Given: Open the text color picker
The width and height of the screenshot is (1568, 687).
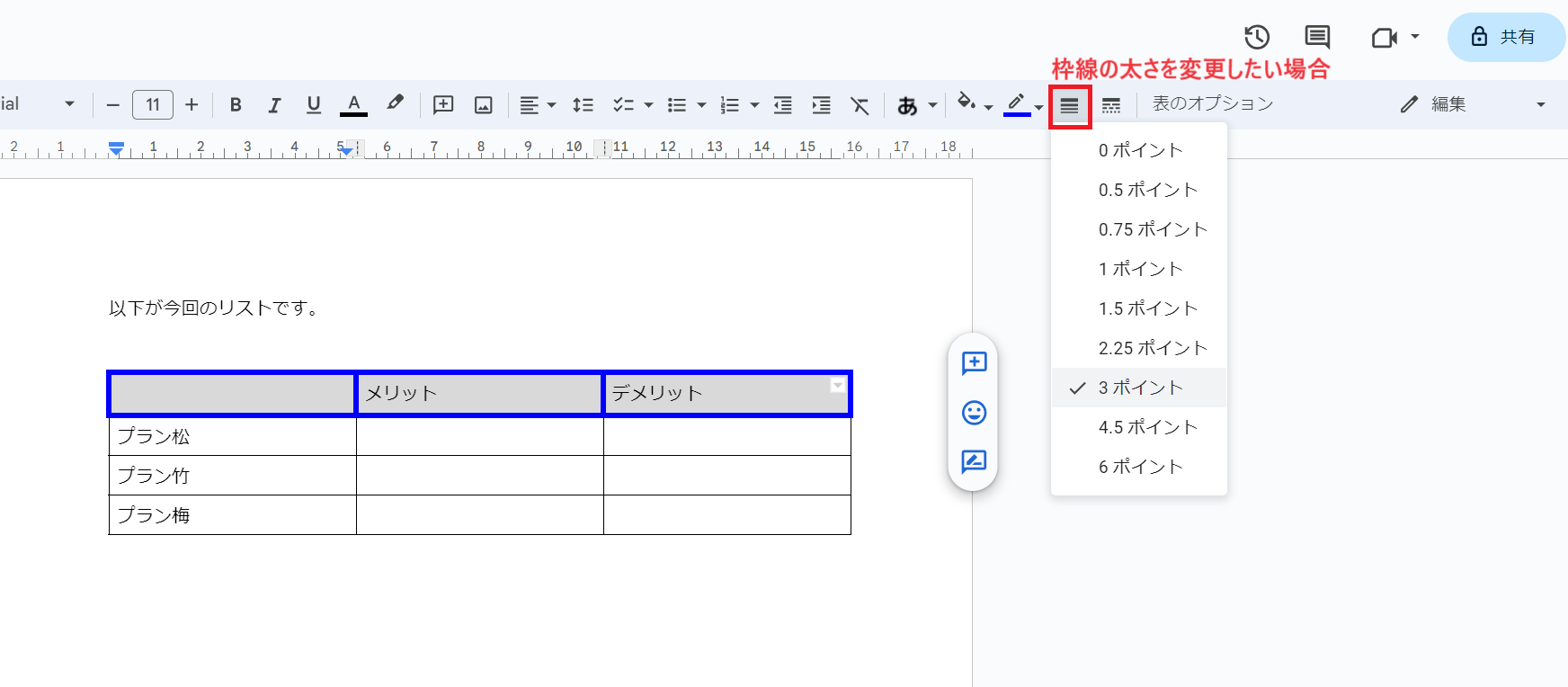Looking at the screenshot, I should pos(354,105).
